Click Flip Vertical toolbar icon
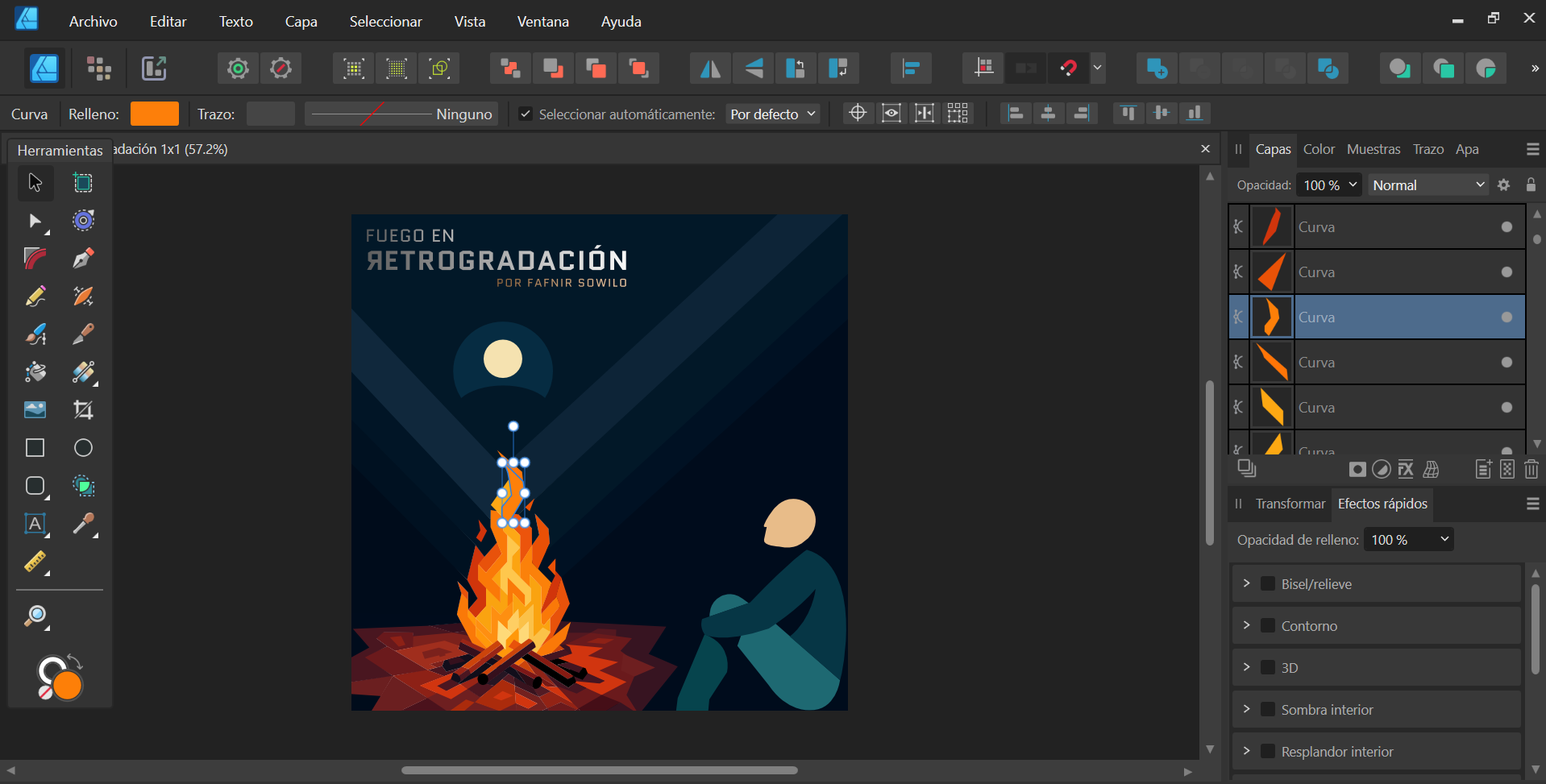Screen dimensions: 1546x784 (754, 68)
